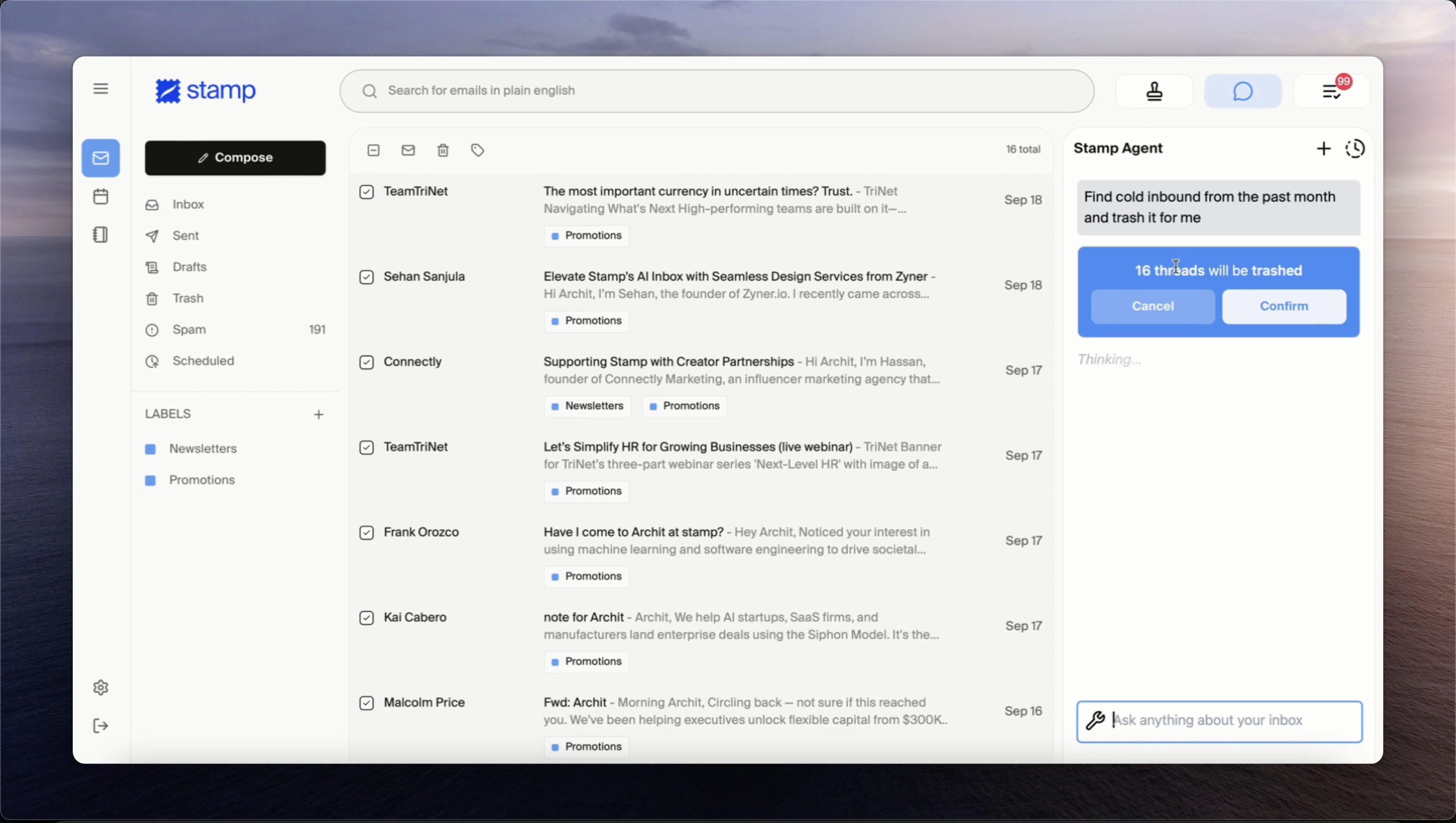Click the label tag icon in toolbar
1456x823 pixels.
[x=478, y=150]
